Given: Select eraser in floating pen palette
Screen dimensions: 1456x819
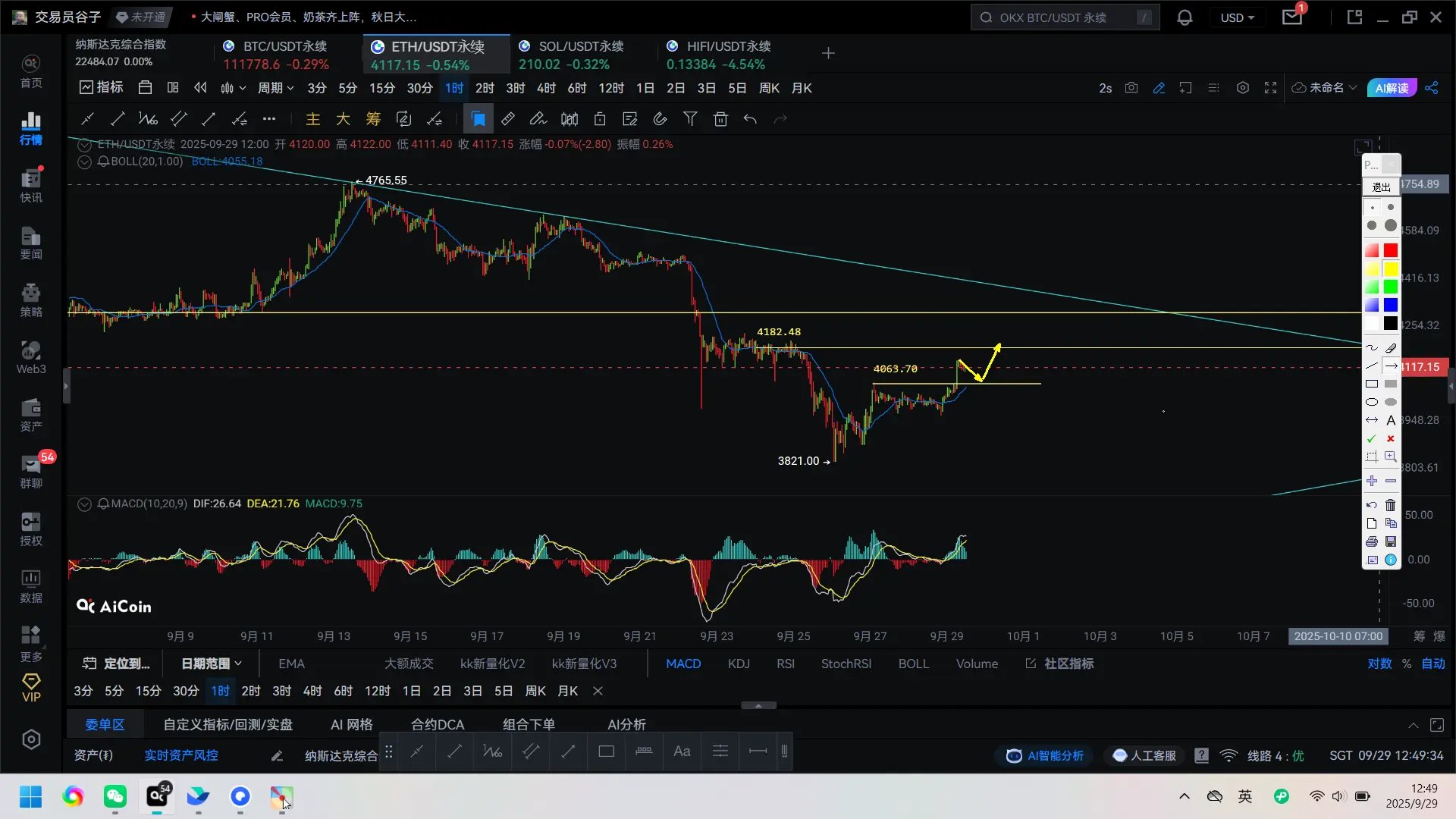Looking at the screenshot, I should [1390, 348].
